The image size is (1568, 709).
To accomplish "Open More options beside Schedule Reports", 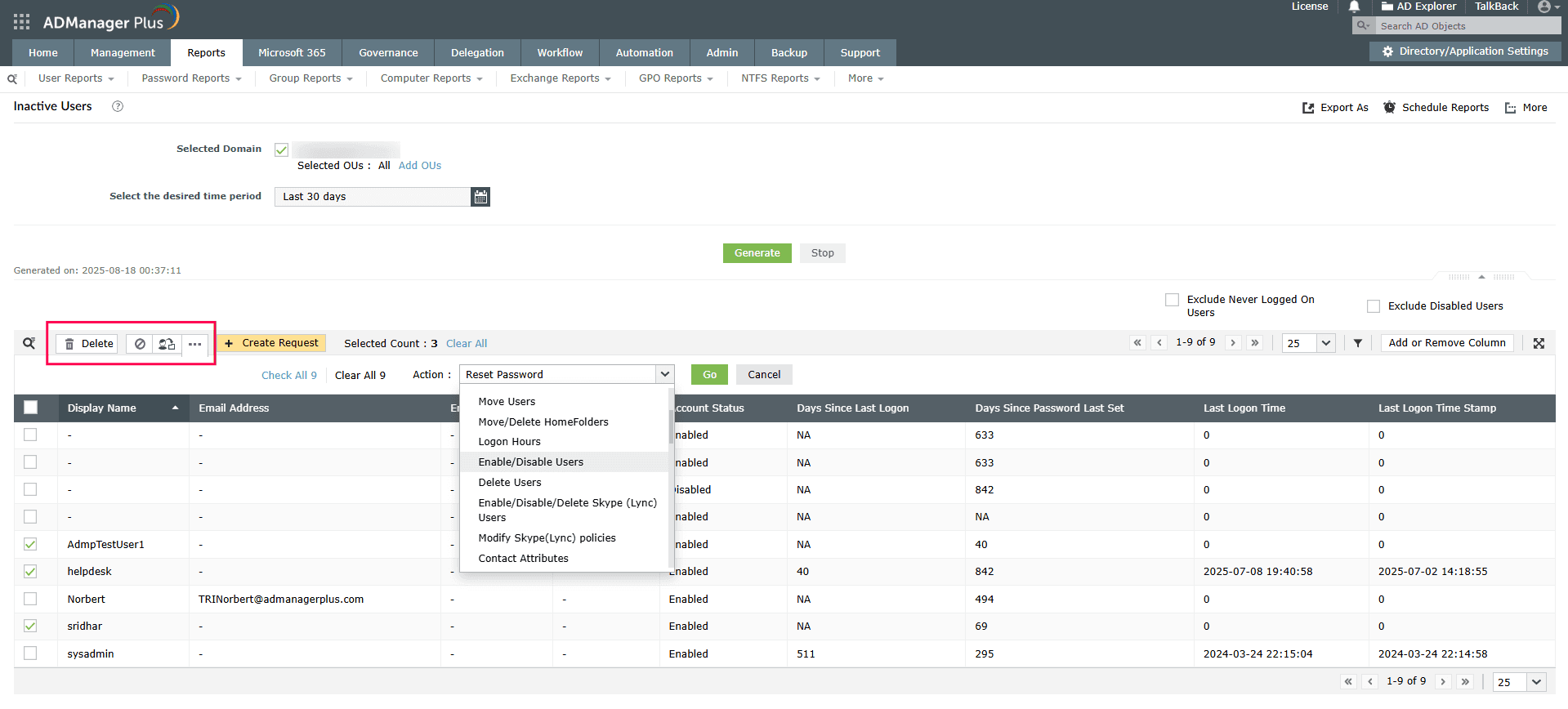I will [x=1526, y=108].
